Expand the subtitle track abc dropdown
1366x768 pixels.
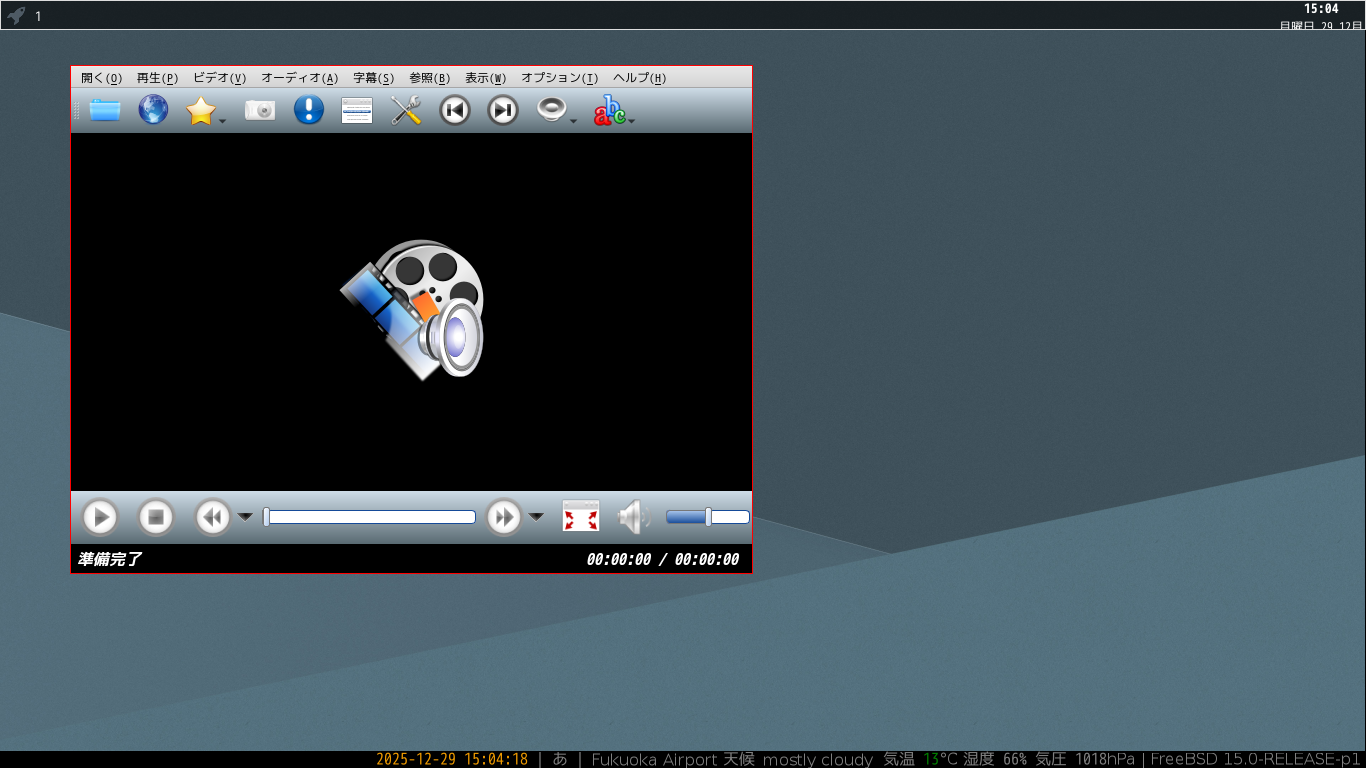tap(632, 121)
